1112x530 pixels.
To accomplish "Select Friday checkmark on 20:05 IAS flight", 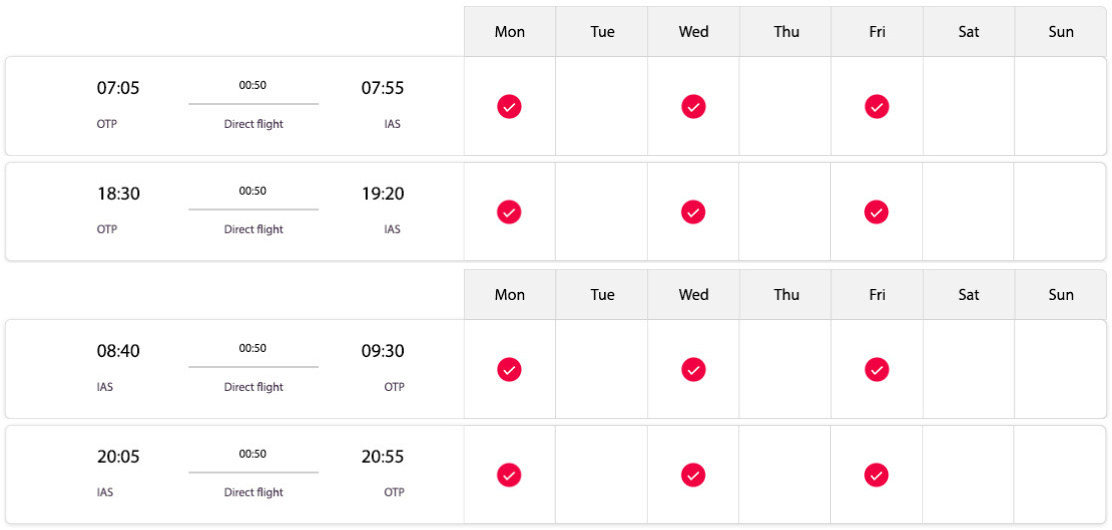I will [x=877, y=475].
